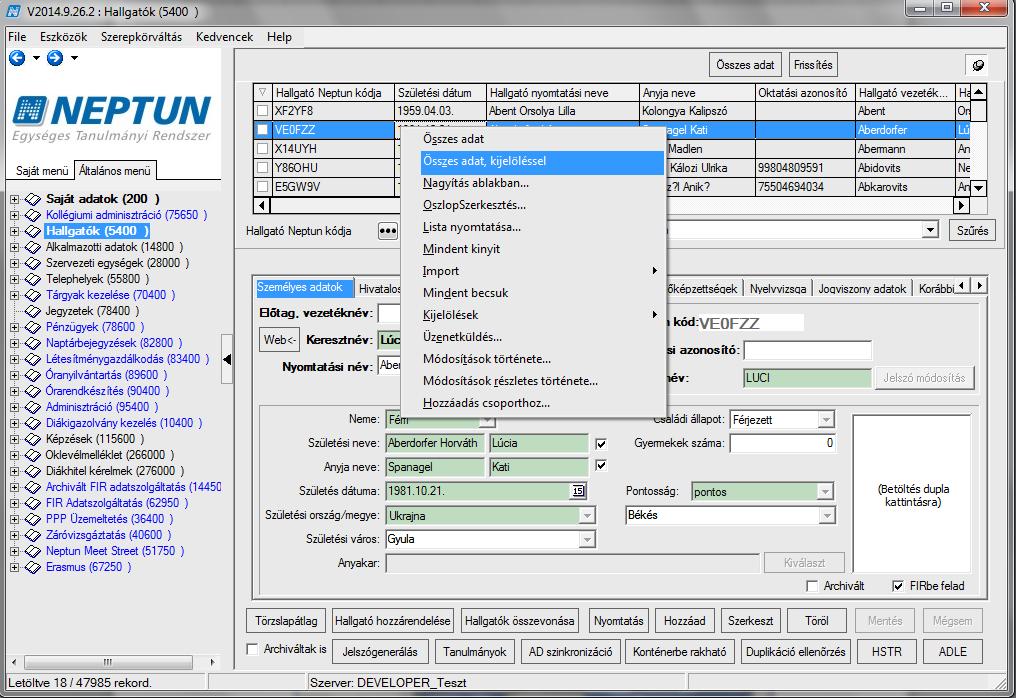Viewport: 1016px width, 698px height.
Task: Click grid vertical scrollbar down arrow
Action: click(978, 189)
